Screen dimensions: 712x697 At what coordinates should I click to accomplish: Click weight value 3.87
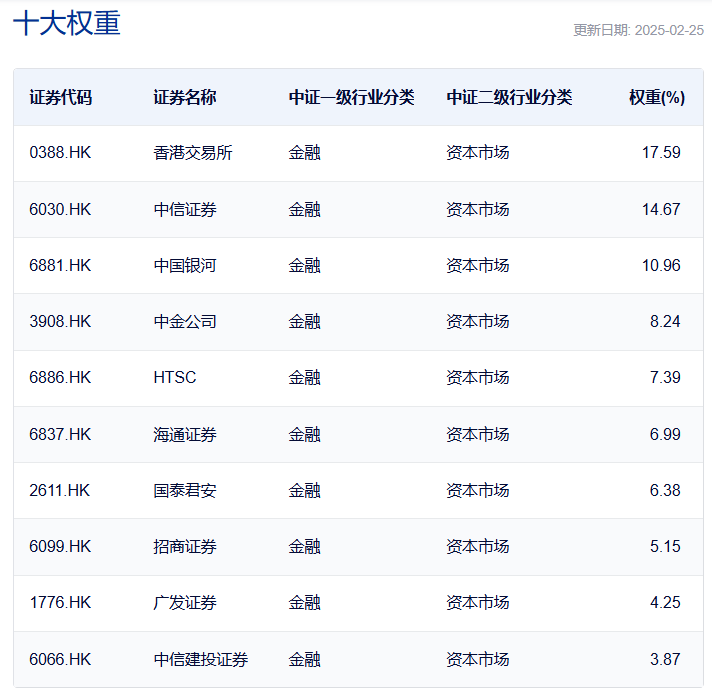click(x=665, y=660)
